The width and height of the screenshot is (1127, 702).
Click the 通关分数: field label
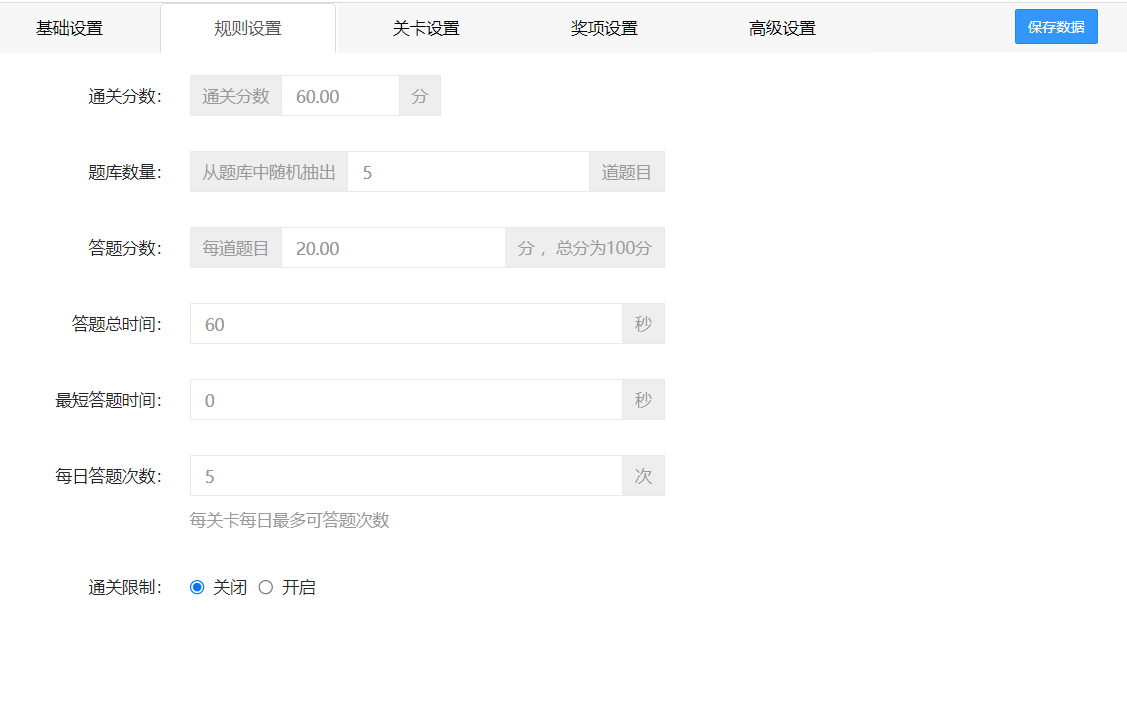click(x=125, y=96)
